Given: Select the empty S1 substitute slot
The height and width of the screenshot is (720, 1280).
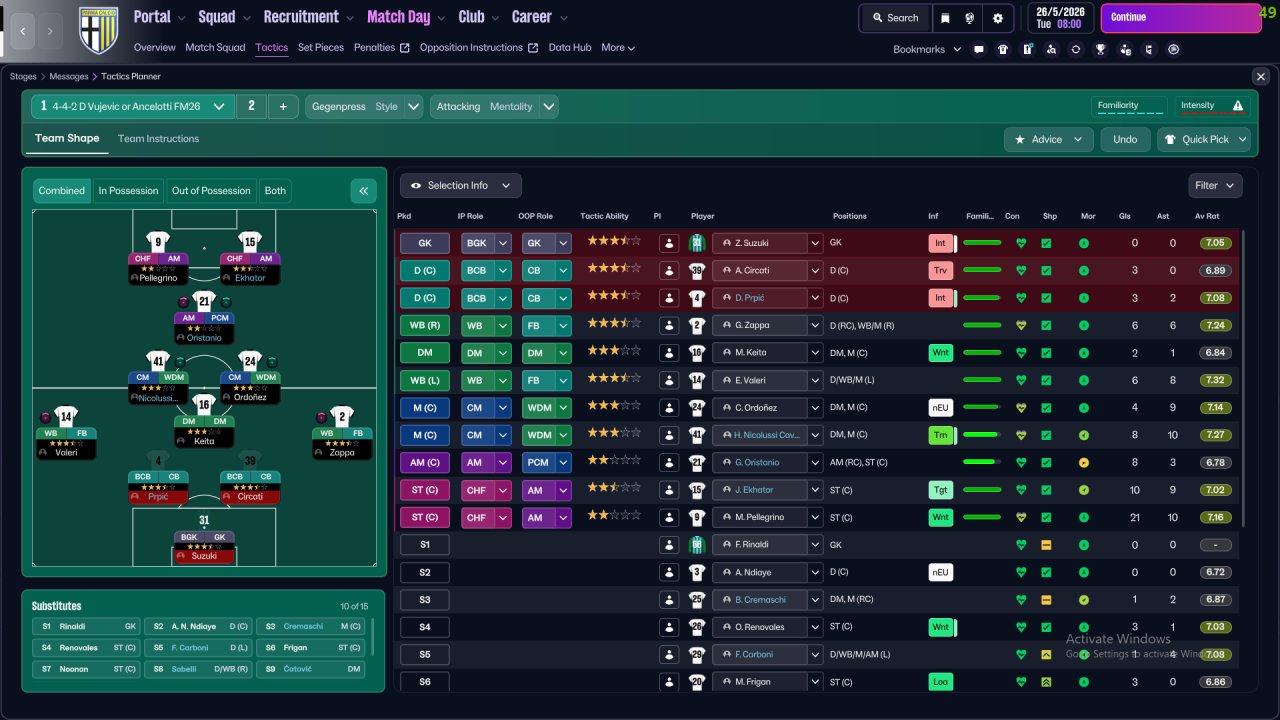Looking at the screenshot, I should coord(425,545).
